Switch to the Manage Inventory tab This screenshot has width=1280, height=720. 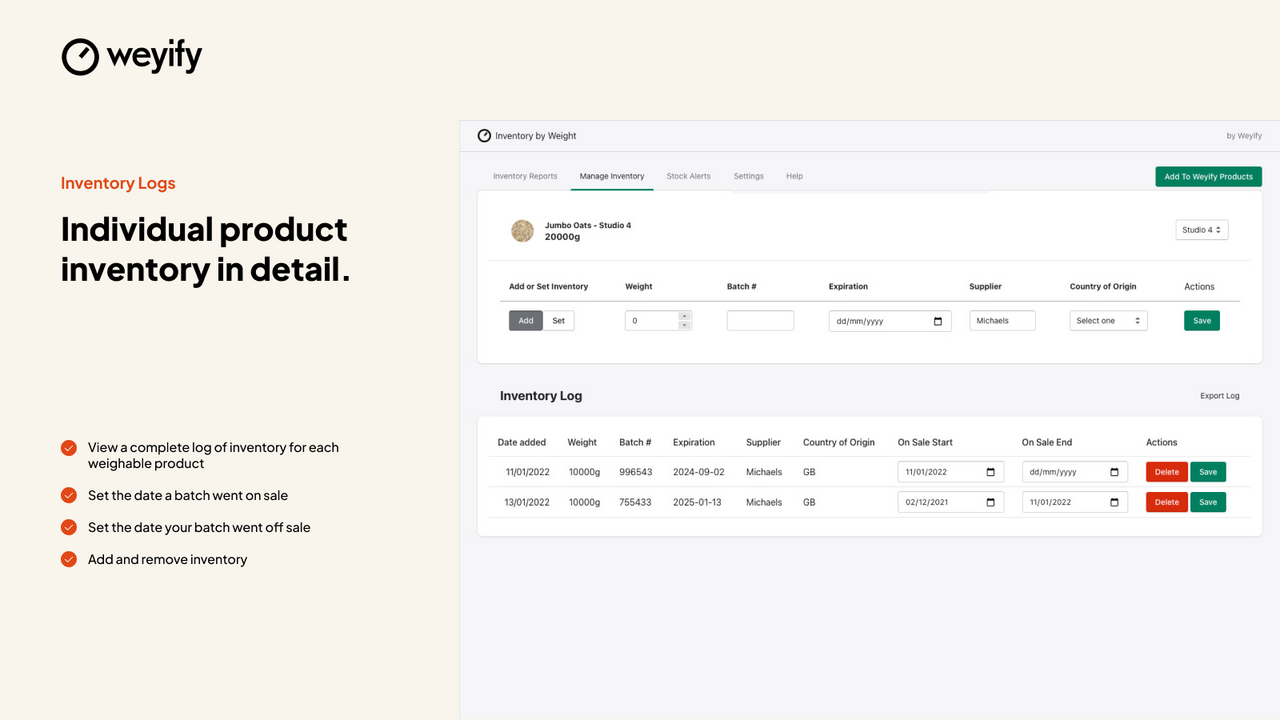pos(612,176)
